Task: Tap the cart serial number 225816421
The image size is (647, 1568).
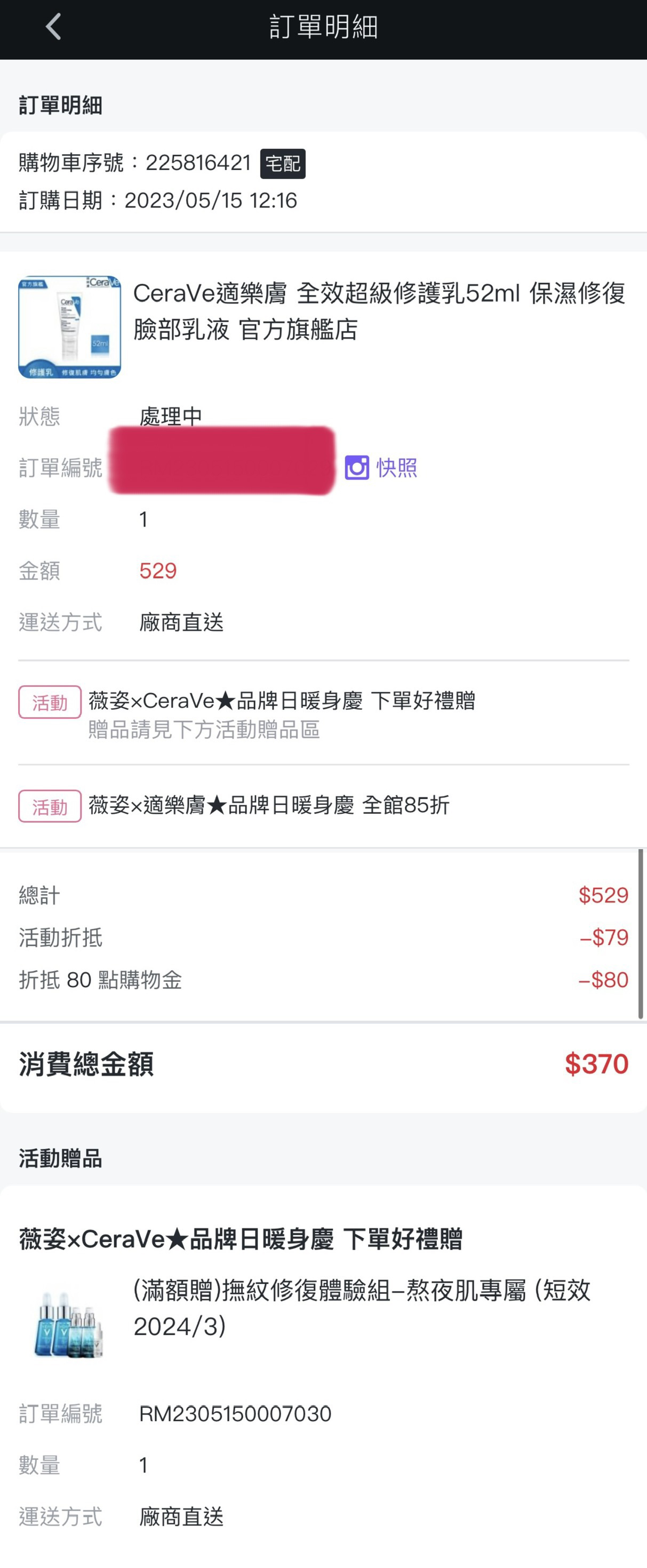Action: 198,163
